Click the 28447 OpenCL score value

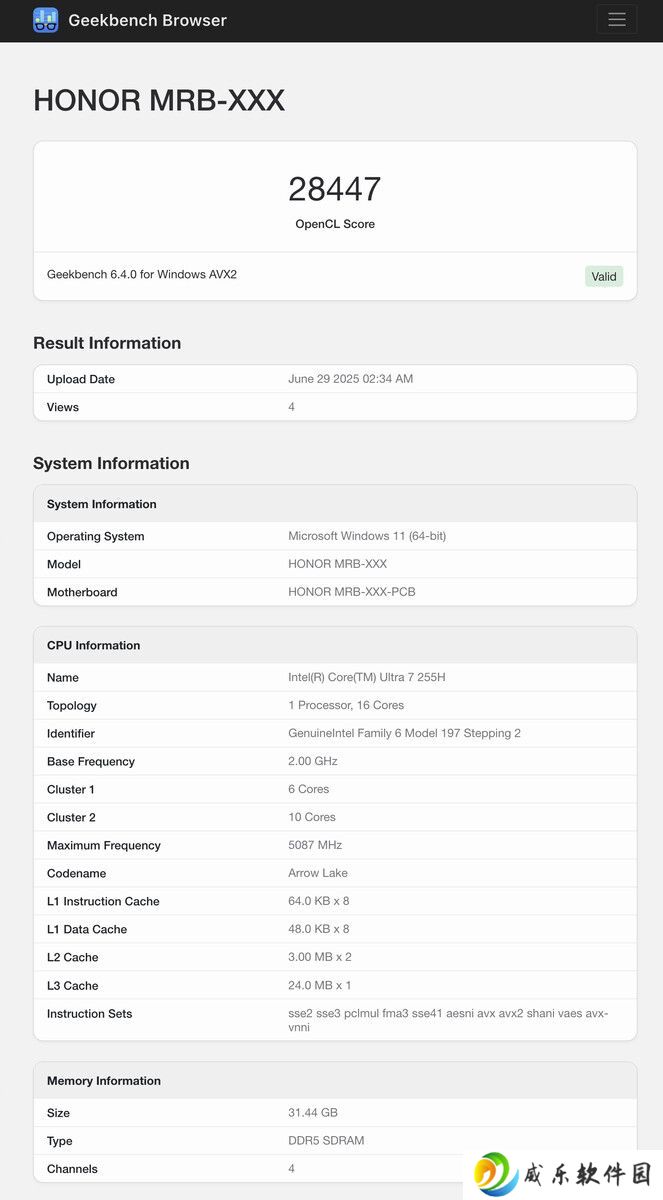pos(335,189)
